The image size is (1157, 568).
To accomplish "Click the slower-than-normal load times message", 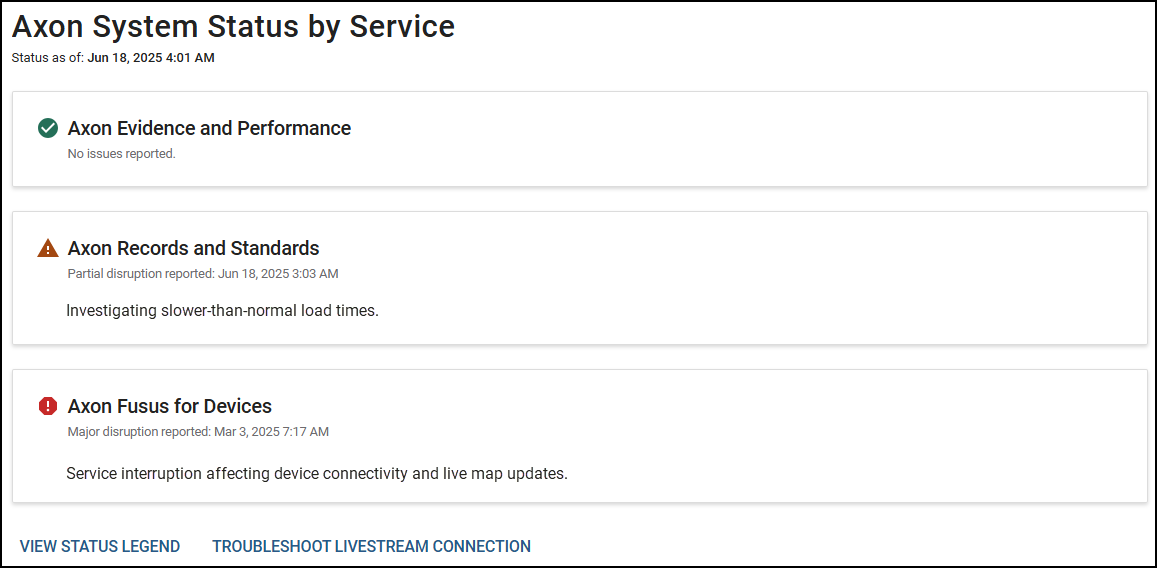I will click(x=222, y=311).
